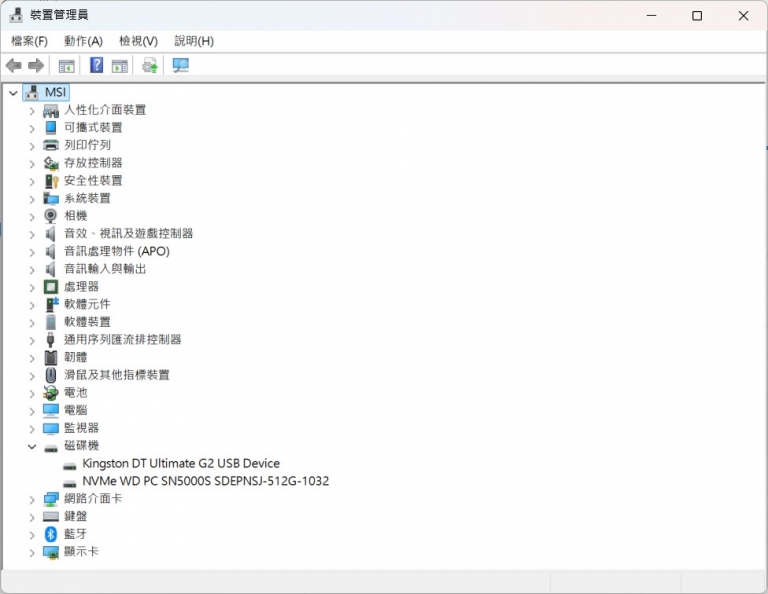Screen dimensions: 768x594
Task: Select the 音效、視訊及遊戲控制器 label
Action: click(x=129, y=234)
